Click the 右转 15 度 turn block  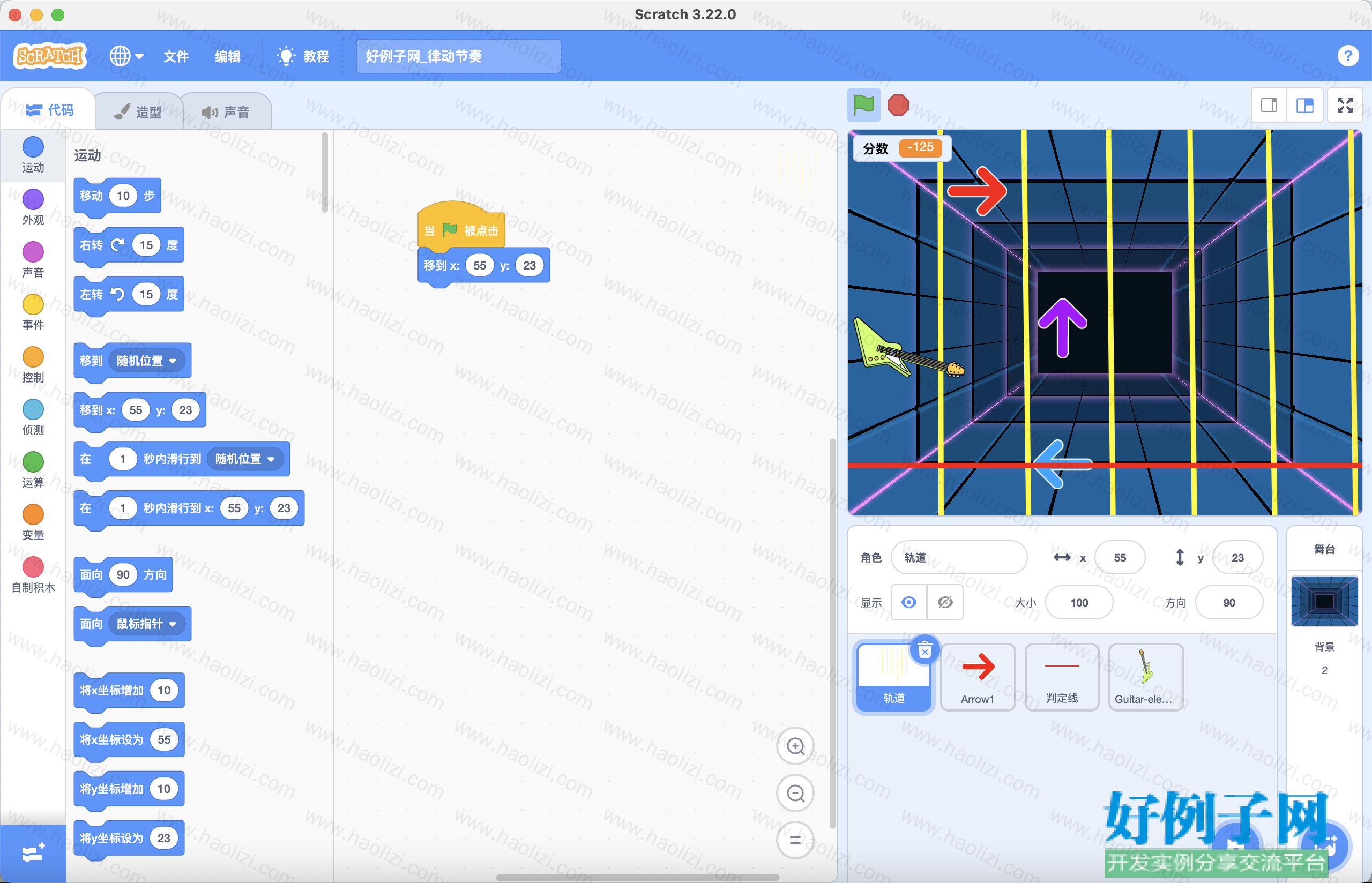[x=129, y=245]
